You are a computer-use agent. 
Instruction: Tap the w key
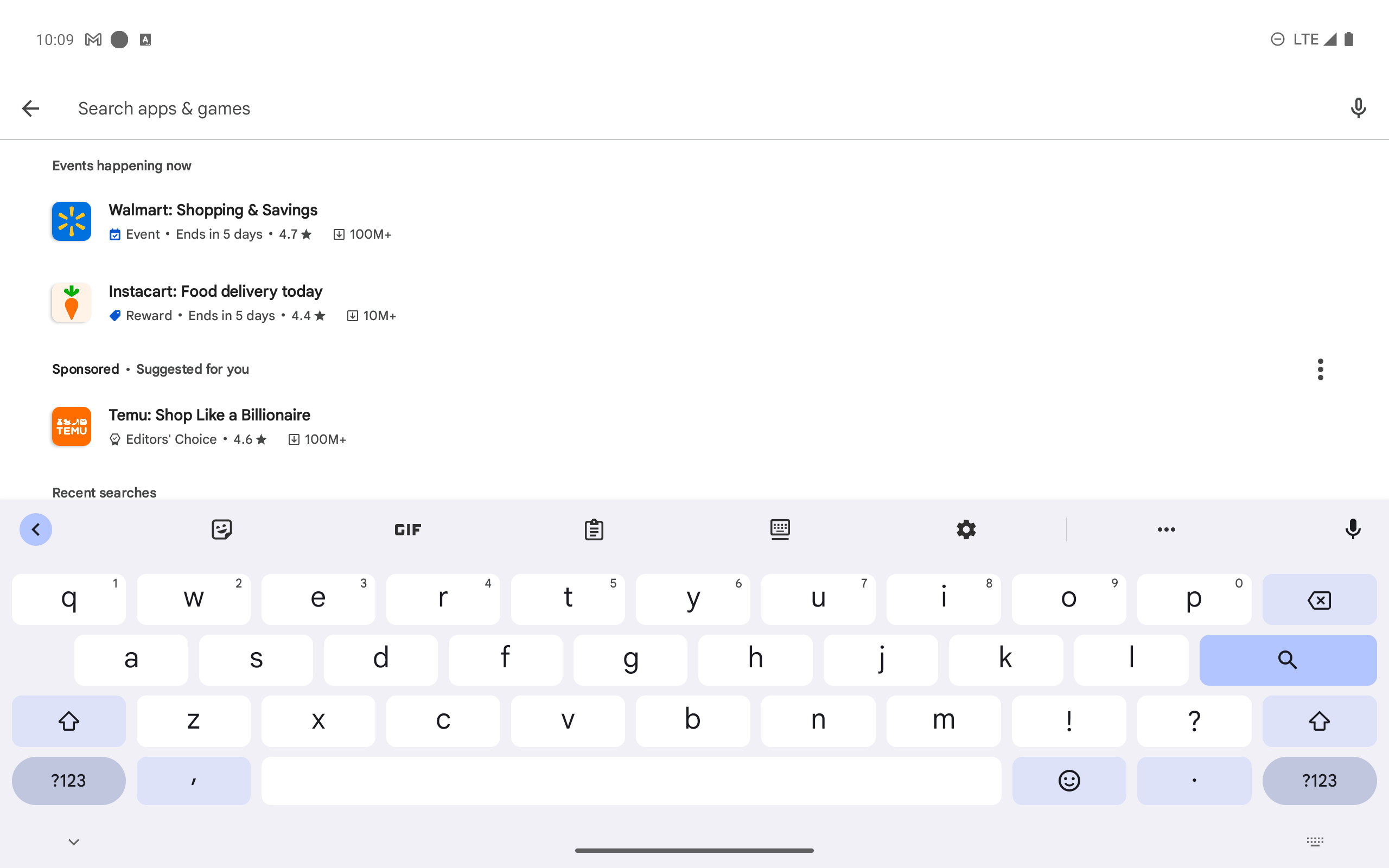[x=193, y=599]
